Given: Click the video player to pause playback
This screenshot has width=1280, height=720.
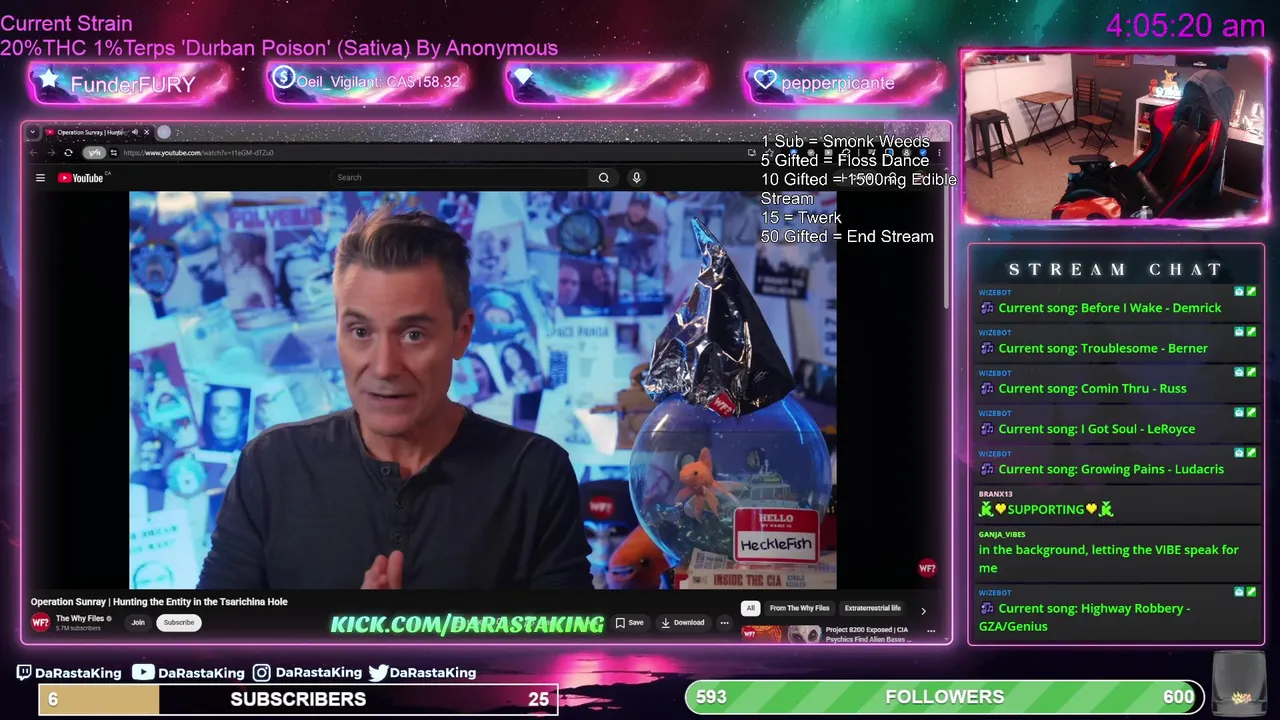Looking at the screenshot, I should tap(483, 390).
